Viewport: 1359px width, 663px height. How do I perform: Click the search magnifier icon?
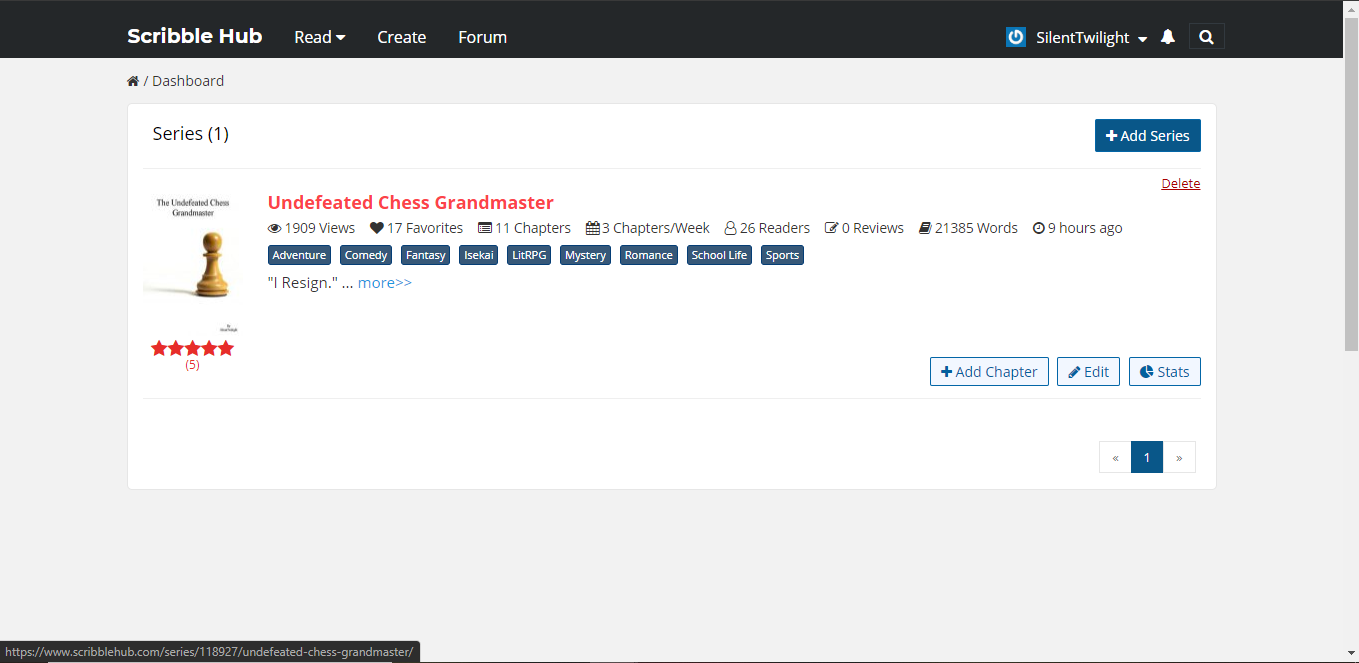pyautogui.click(x=1206, y=37)
